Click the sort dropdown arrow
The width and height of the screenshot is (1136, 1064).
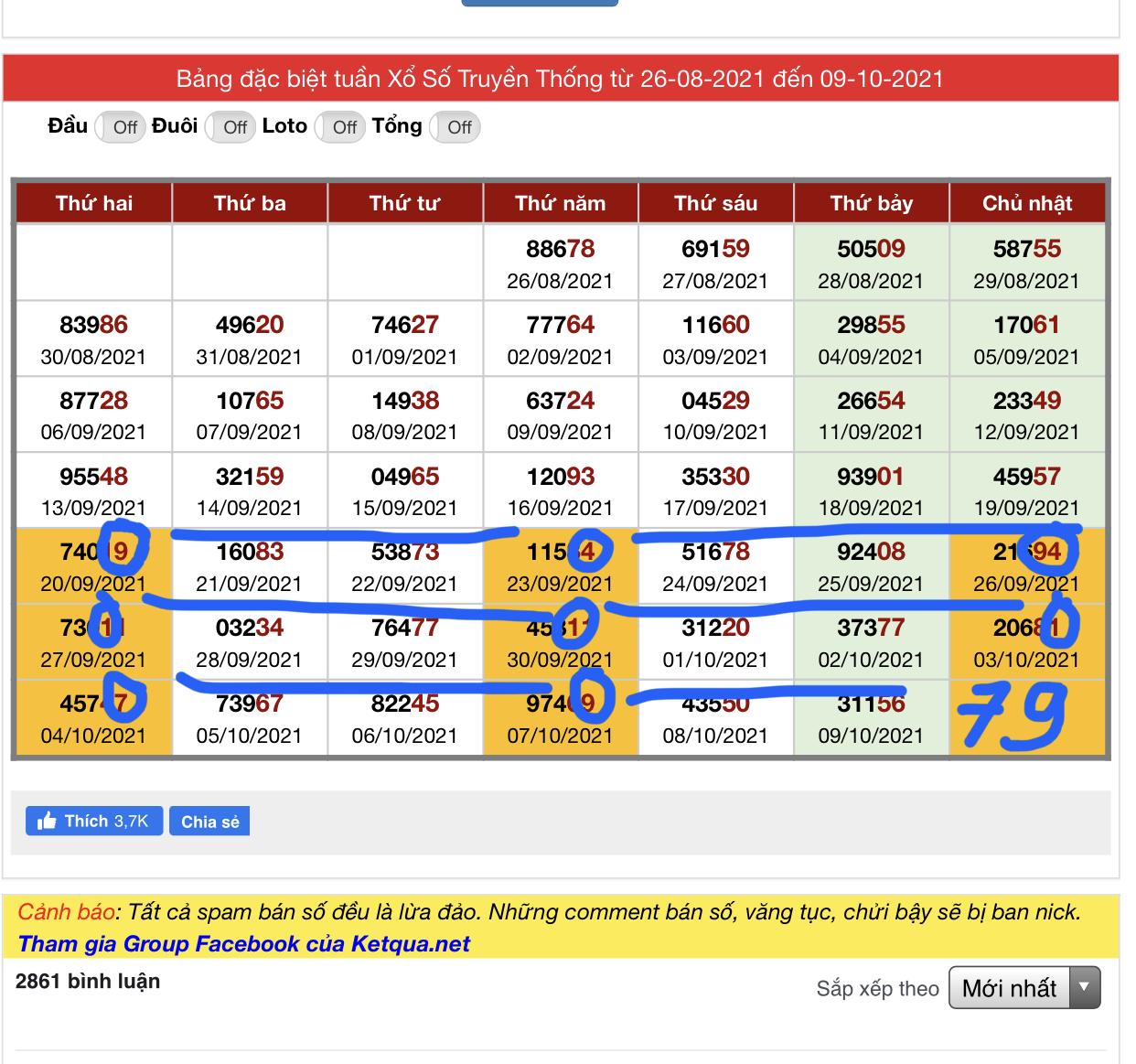pyautogui.click(x=1084, y=987)
